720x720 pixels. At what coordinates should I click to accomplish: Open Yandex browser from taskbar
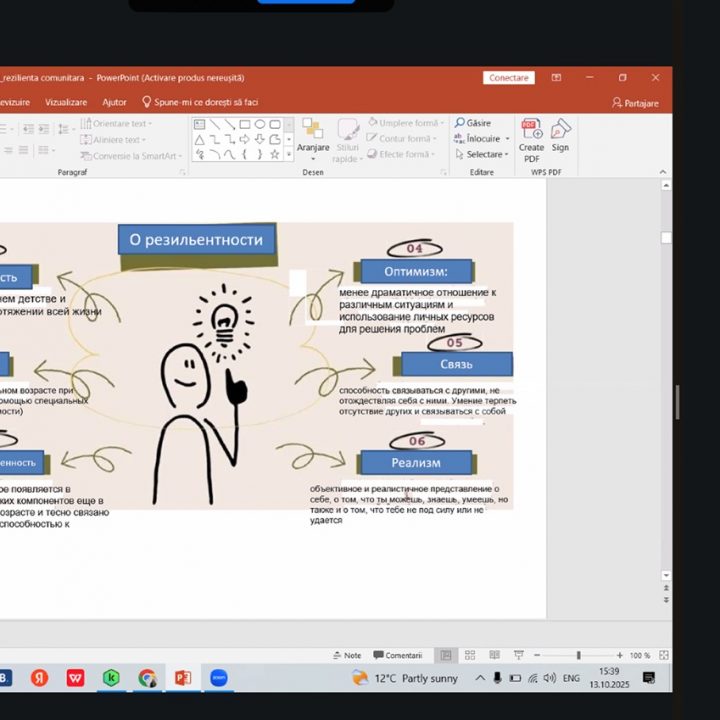39,678
